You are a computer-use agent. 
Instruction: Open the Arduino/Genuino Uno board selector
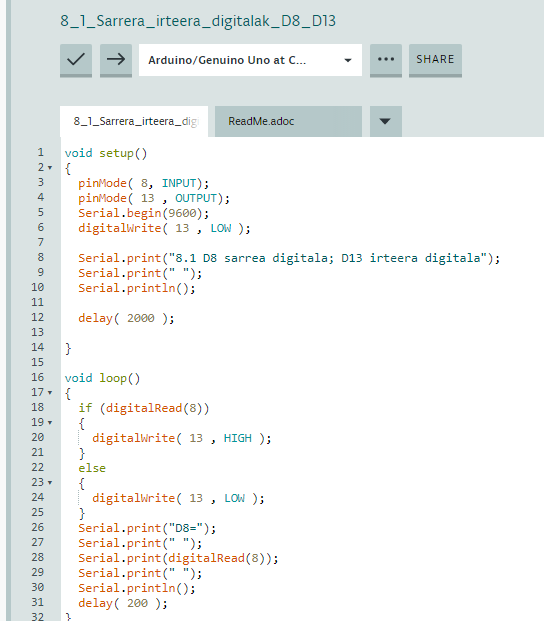pyautogui.click(x=250, y=60)
